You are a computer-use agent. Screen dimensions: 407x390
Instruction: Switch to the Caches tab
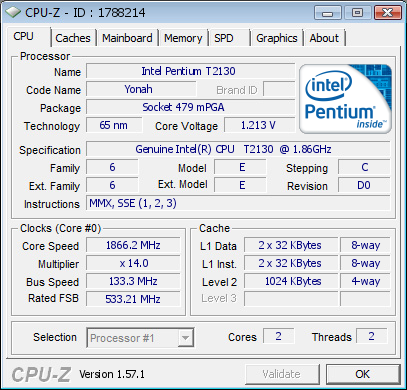tap(73, 38)
